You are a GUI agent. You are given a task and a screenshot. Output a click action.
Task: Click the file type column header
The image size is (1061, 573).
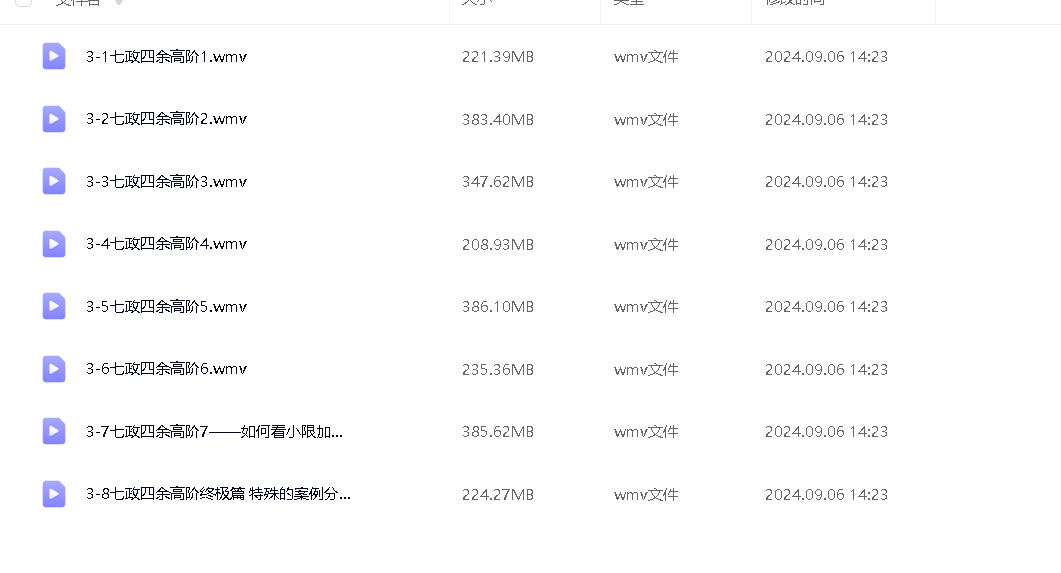pyautogui.click(x=629, y=2)
